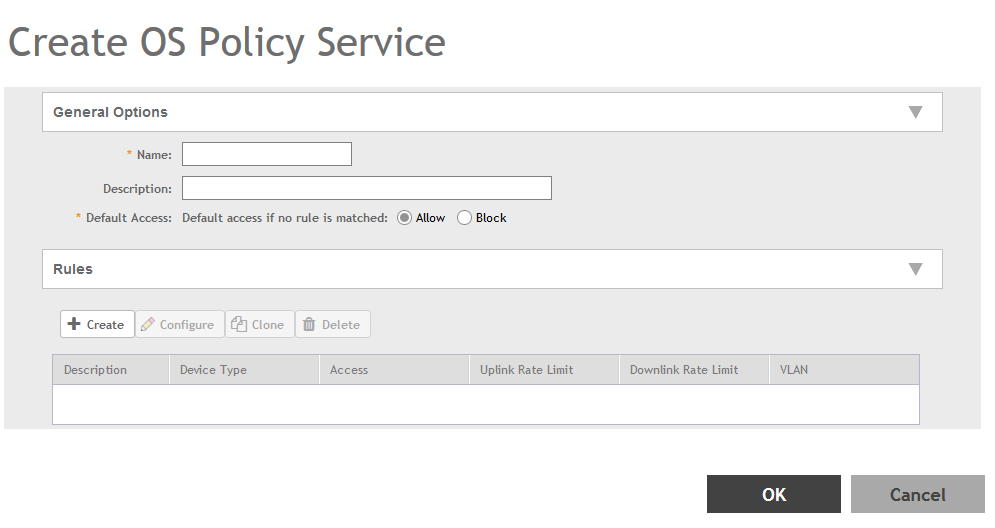This screenshot has height=528, width=995.
Task: Sort by Uplink Rate Limit column
Action: click(x=527, y=370)
